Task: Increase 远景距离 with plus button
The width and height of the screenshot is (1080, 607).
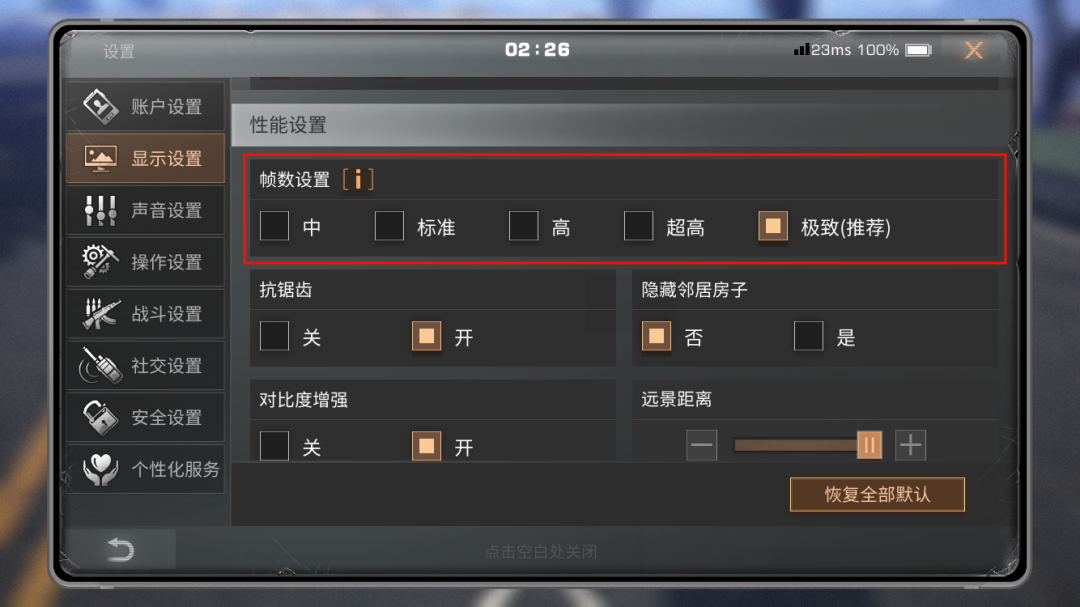Action: coord(911,445)
